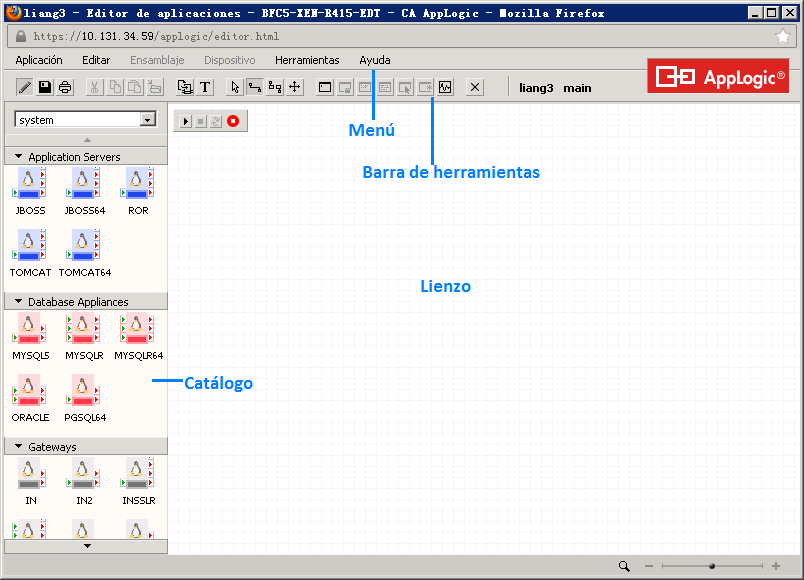Click the branch class folder icon
The height and width of the screenshot is (580, 804).
(x=155, y=87)
